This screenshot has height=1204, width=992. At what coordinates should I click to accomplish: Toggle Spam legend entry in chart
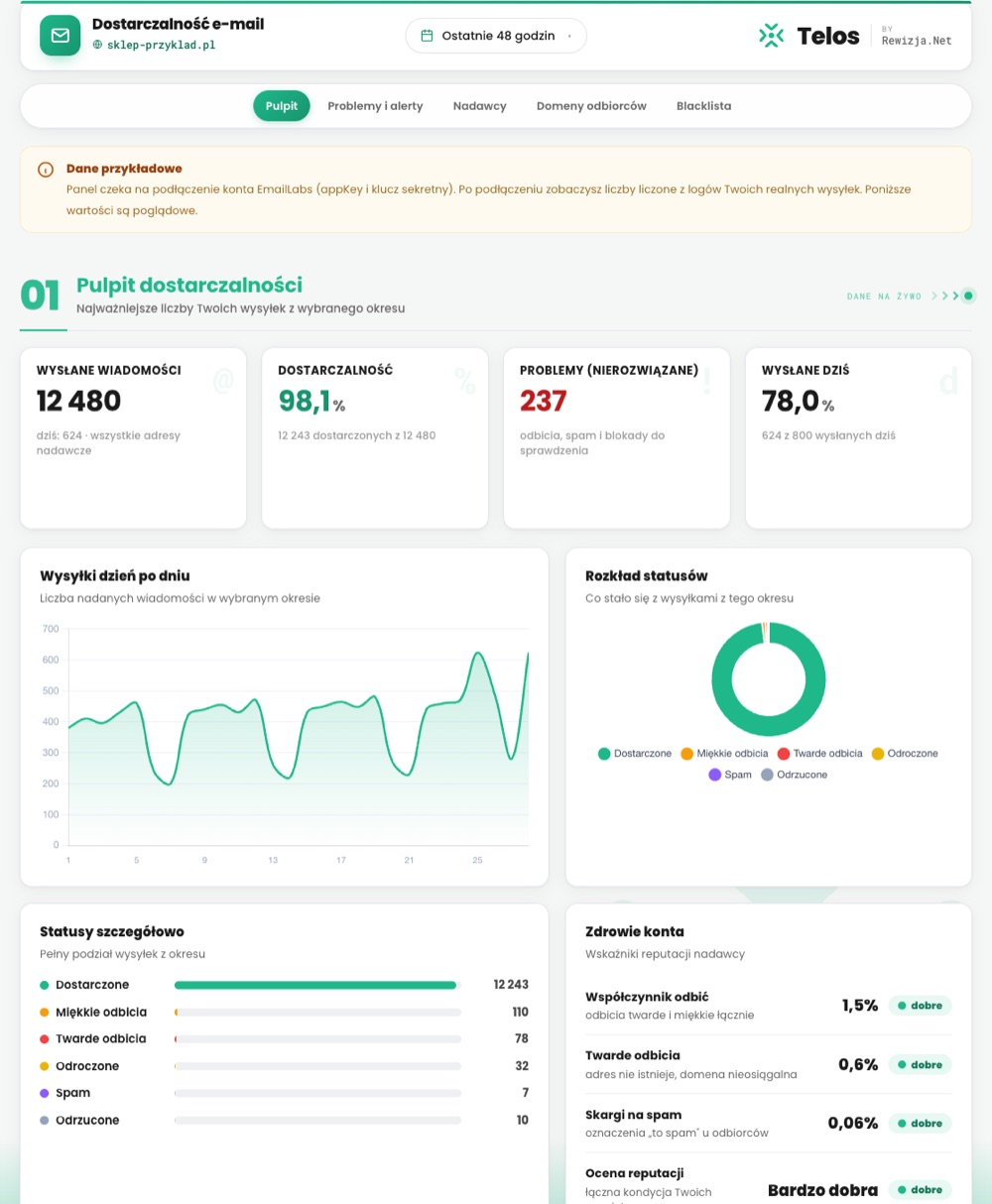point(730,775)
